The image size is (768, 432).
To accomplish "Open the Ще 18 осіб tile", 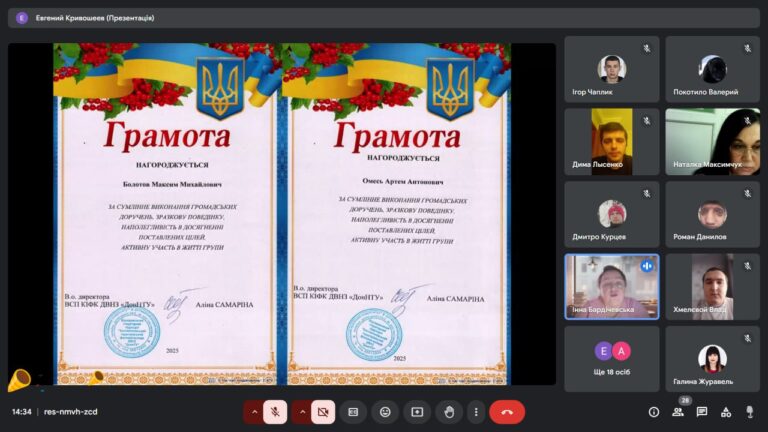I will (612, 359).
